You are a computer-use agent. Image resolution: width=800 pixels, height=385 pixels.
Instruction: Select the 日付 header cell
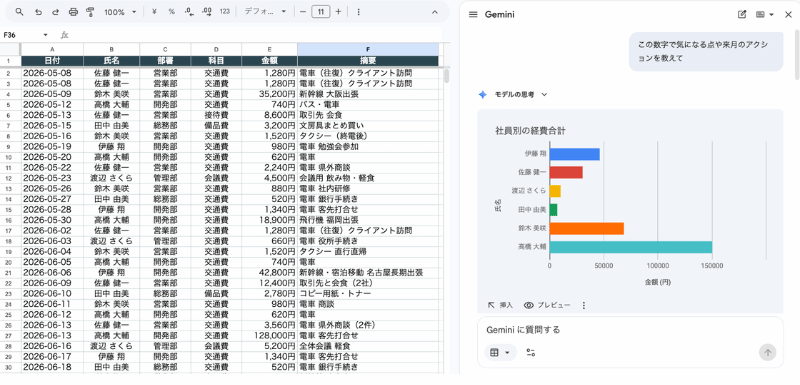tap(52, 61)
